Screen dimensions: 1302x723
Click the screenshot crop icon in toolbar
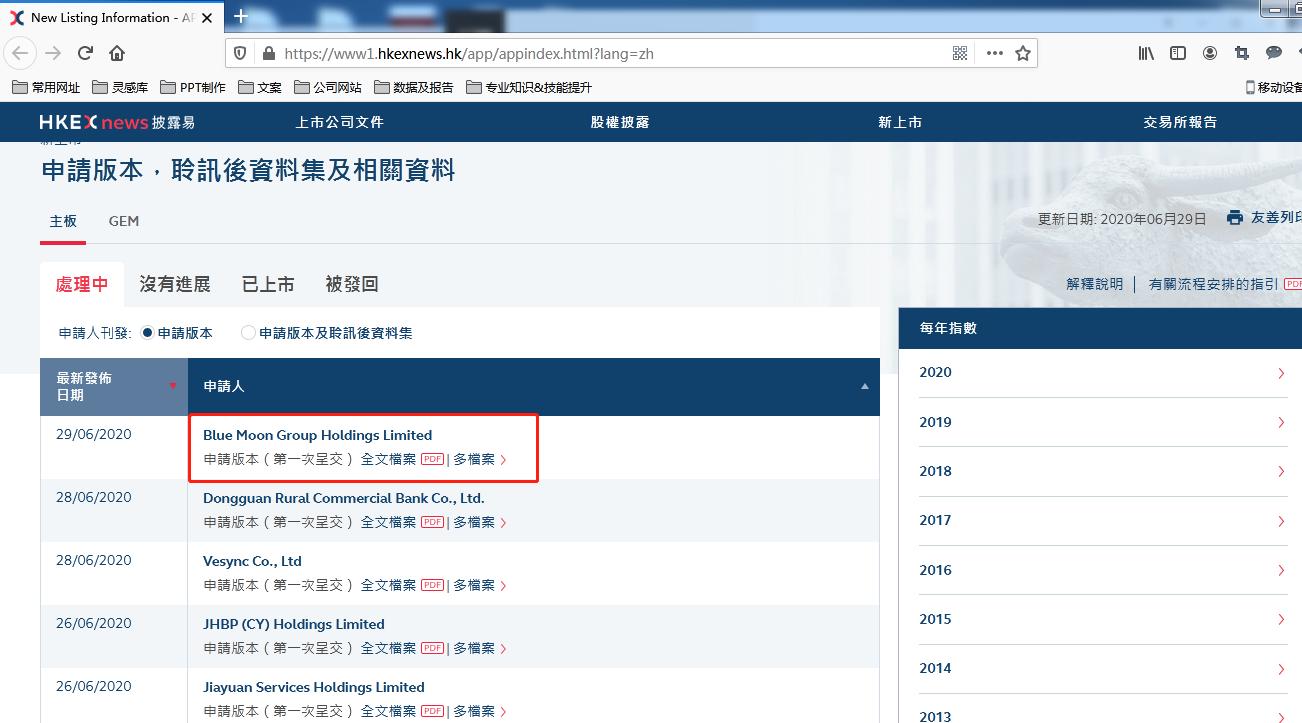point(1242,53)
